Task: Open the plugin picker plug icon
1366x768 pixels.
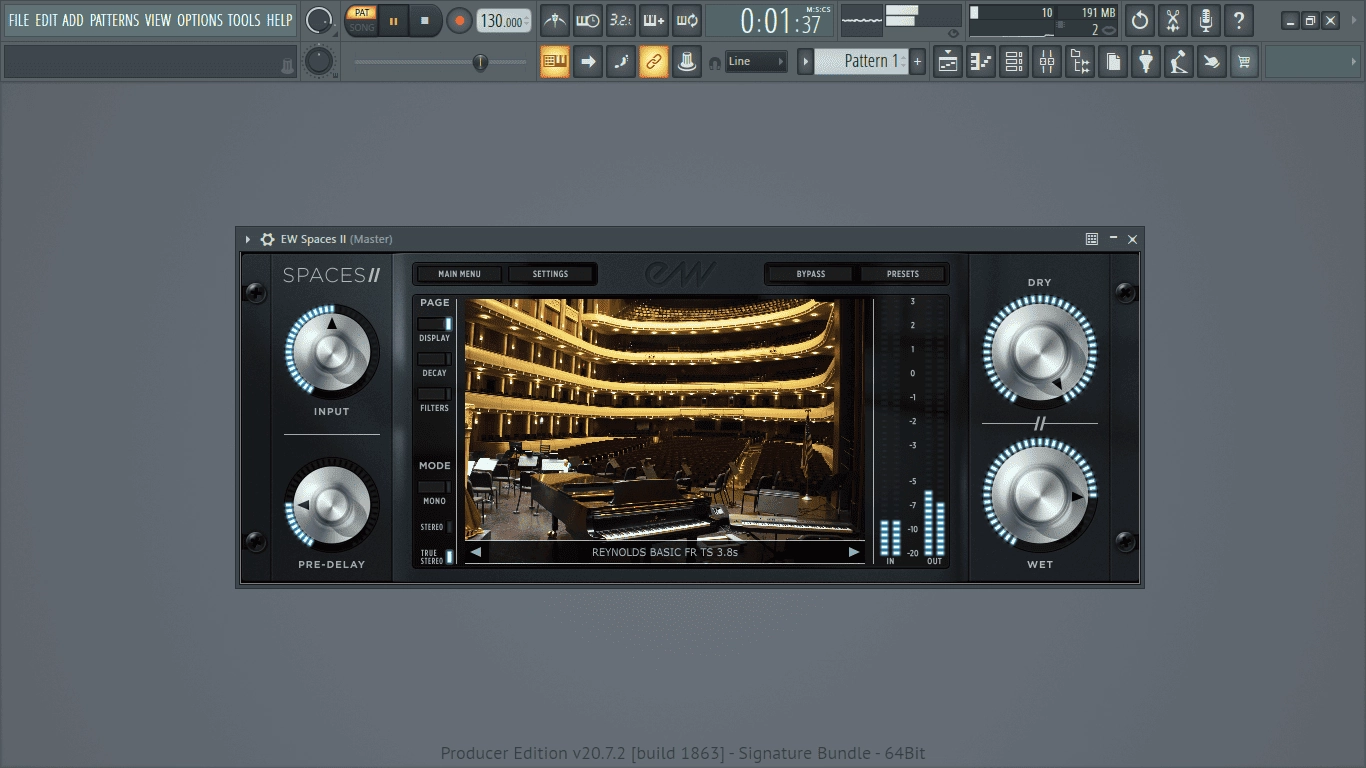Action: [x=1146, y=62]
